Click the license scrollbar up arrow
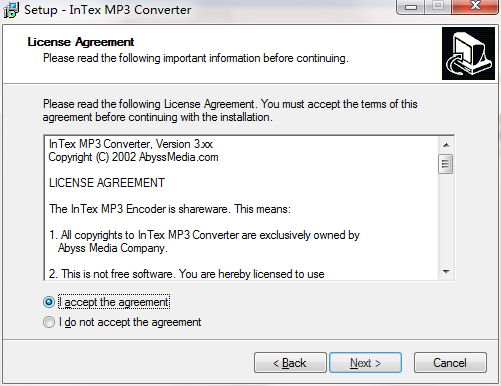This screenshot has height=386, width=501. pos(446,145)
